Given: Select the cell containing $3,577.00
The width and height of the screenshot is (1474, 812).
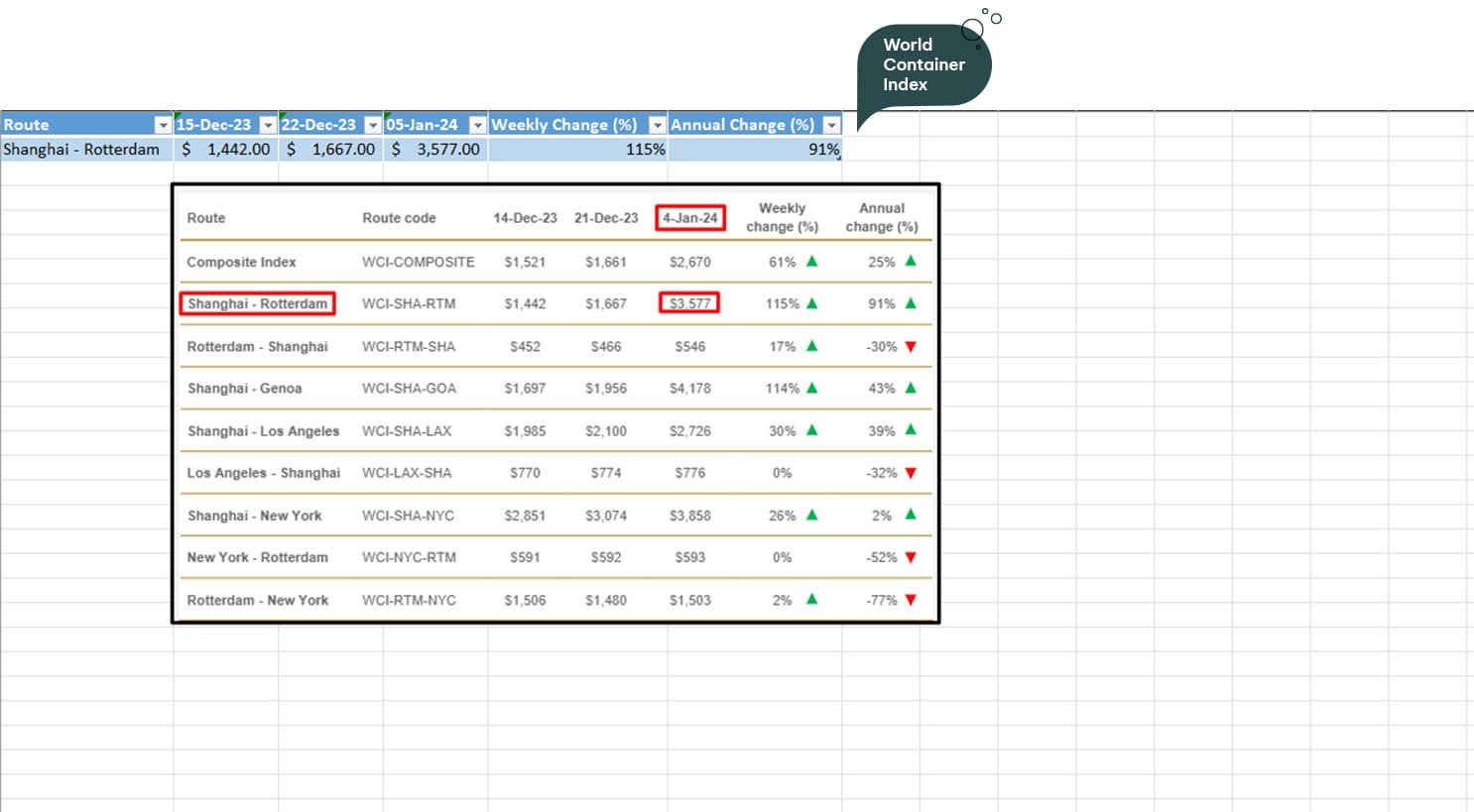Looking at the screenshot, I should click(435, 150).
